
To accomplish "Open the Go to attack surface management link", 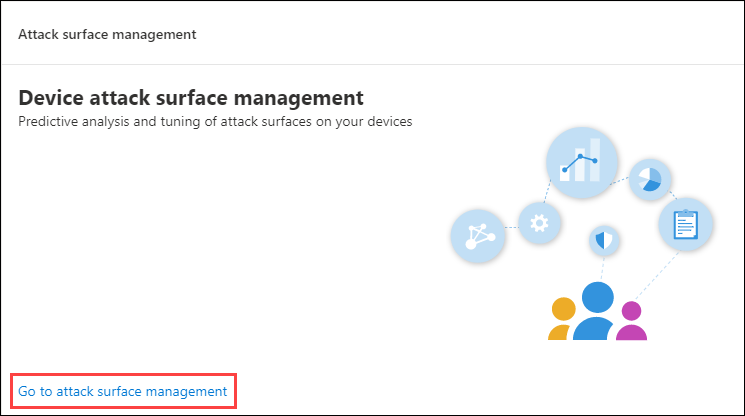I will pyautogui.click(x=123, y=391).
